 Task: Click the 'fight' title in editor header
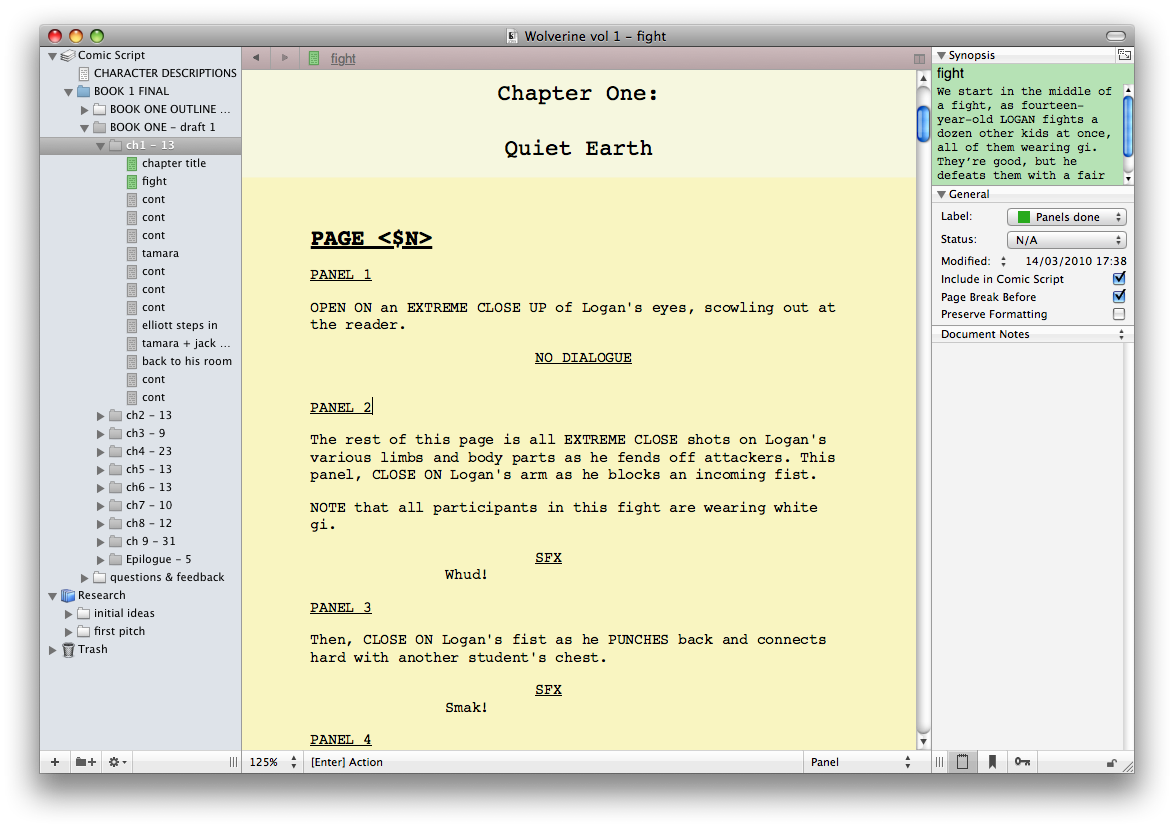point(343,59)
